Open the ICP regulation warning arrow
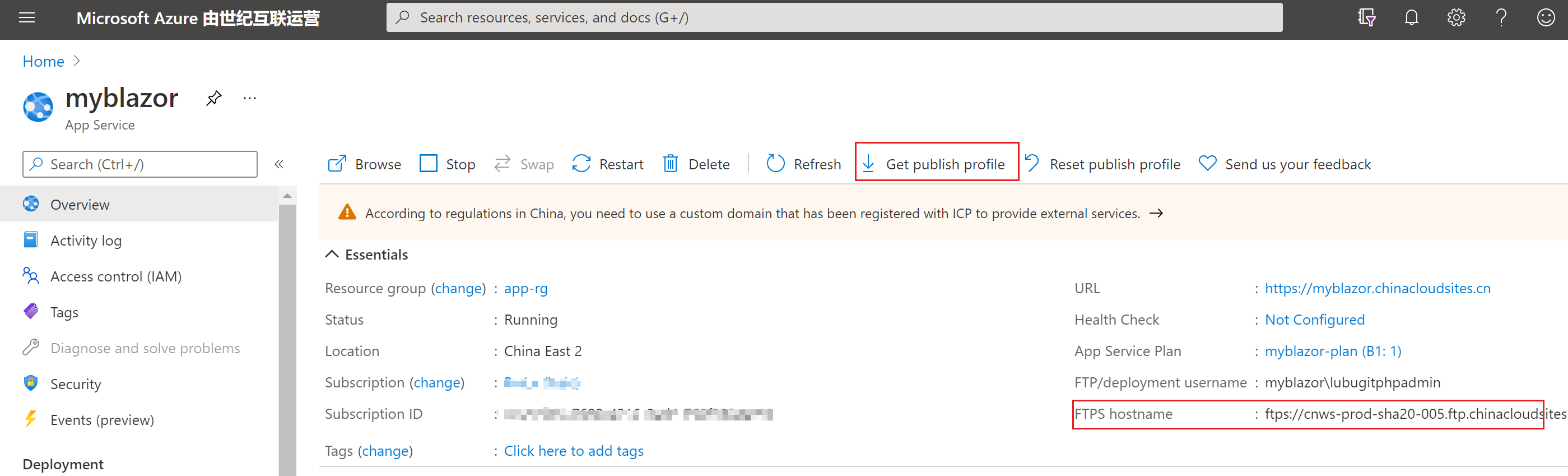1568x476 pixels. click(1155, 213)
